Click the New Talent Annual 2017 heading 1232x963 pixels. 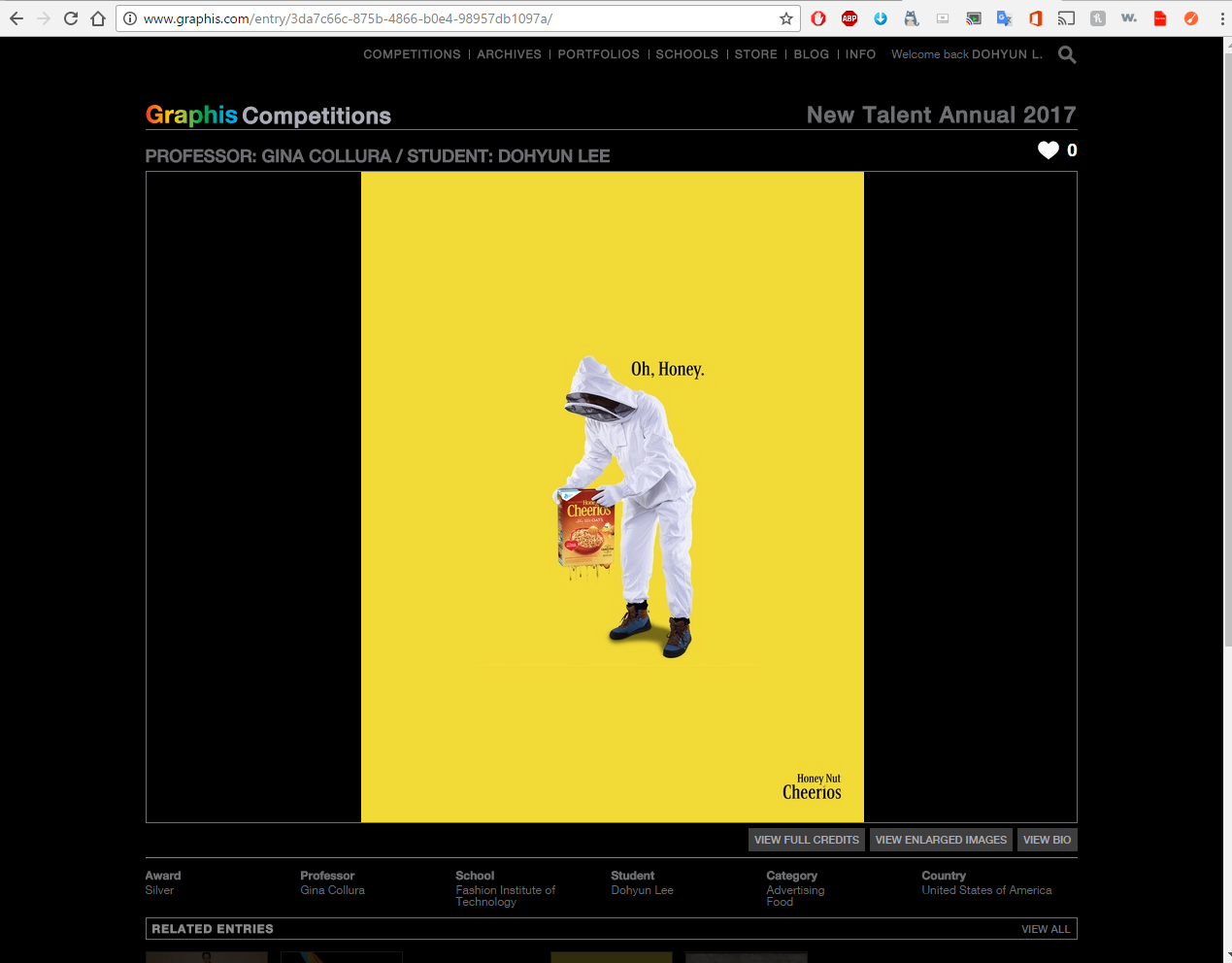click(x=941, y=115)
